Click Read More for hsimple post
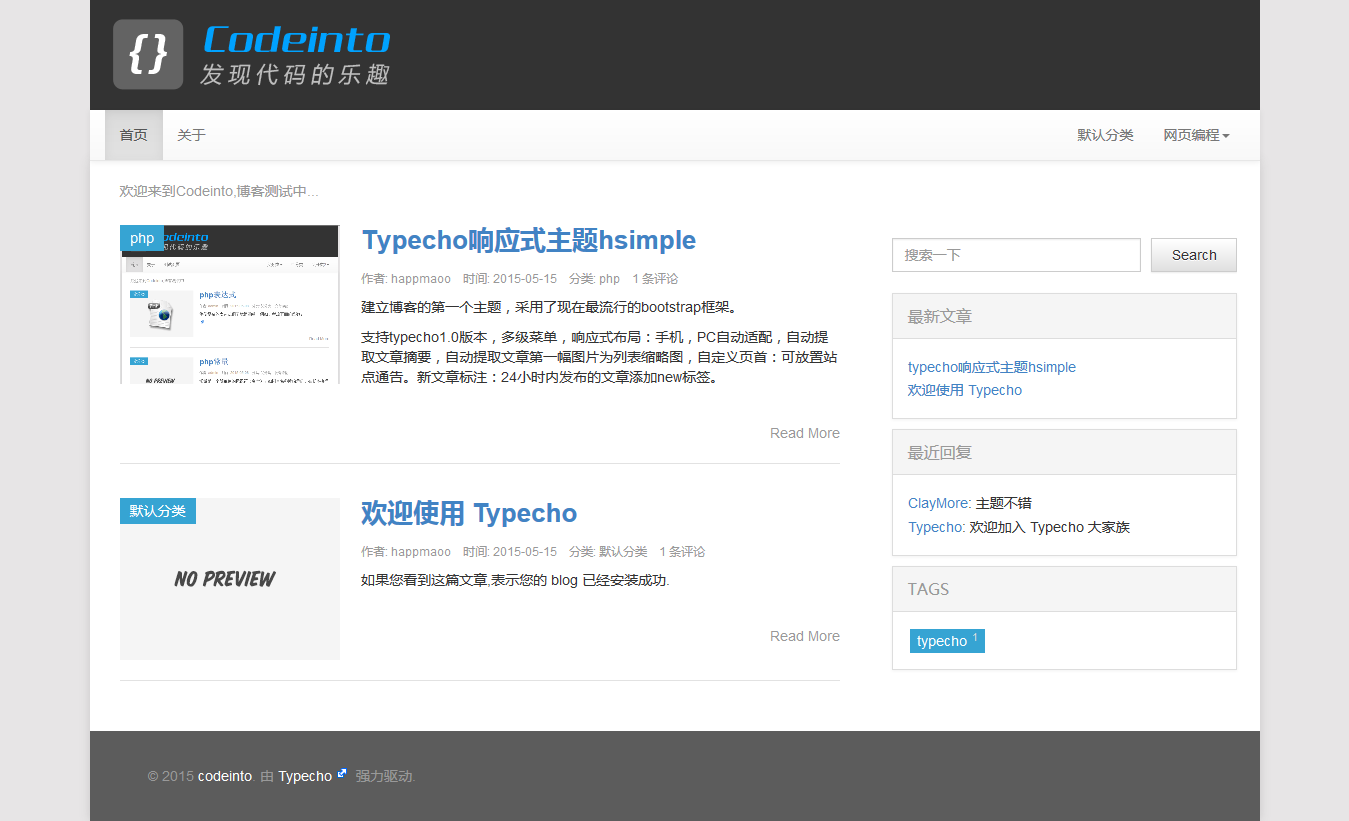The width and height of the screenshot is (1349, 821). 805,433
